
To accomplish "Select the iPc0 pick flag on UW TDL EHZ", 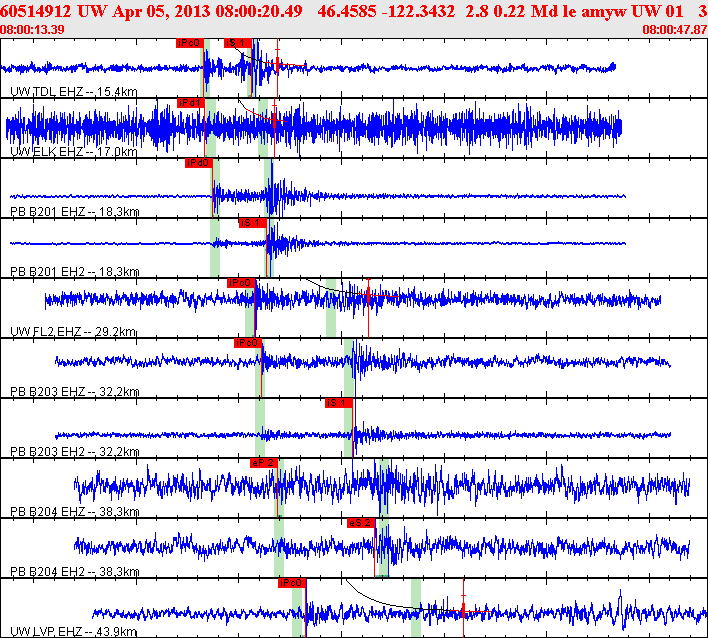I will tap(190, 43).
